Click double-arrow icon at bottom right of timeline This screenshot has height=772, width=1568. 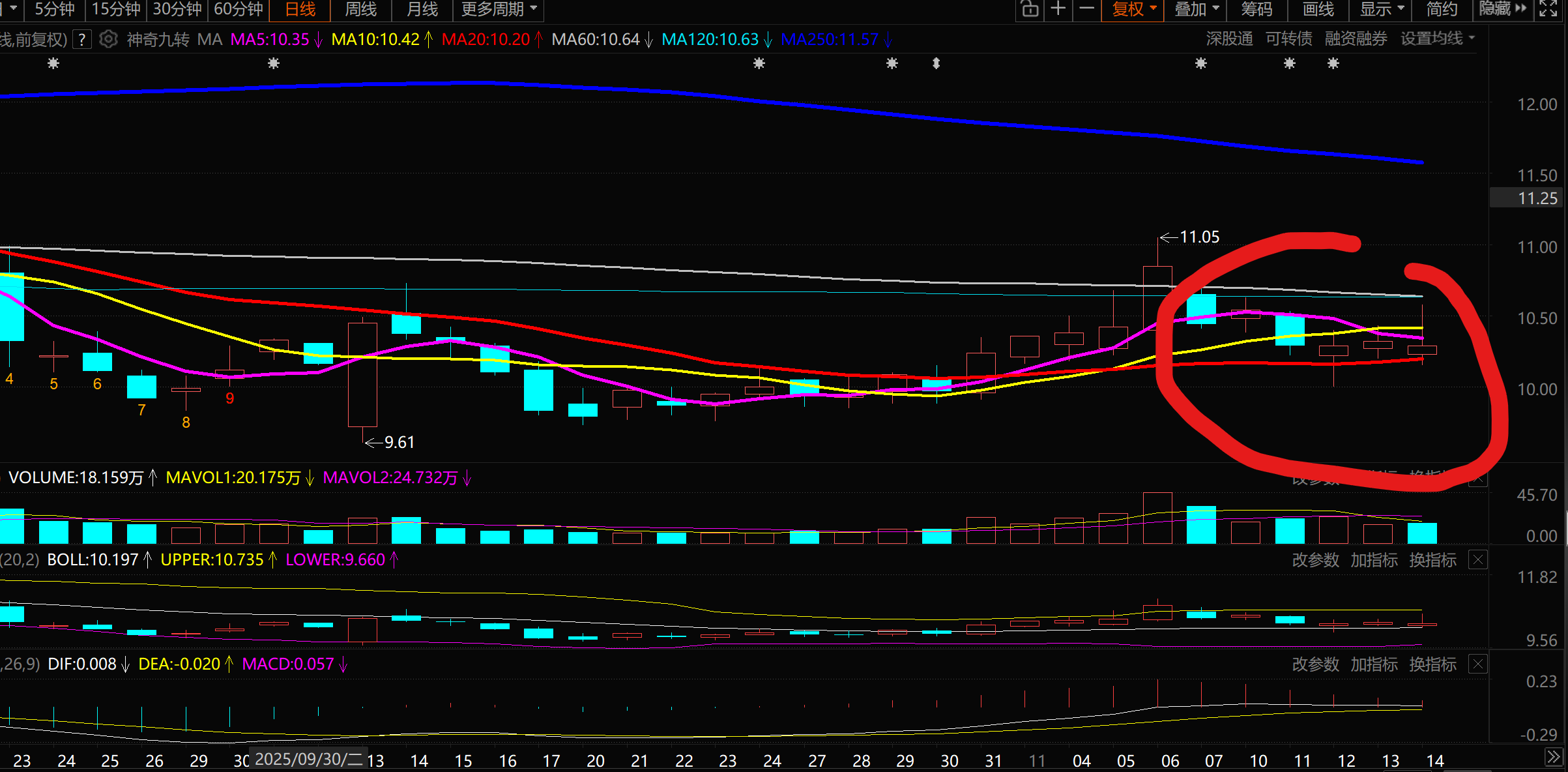point(1554,758)
